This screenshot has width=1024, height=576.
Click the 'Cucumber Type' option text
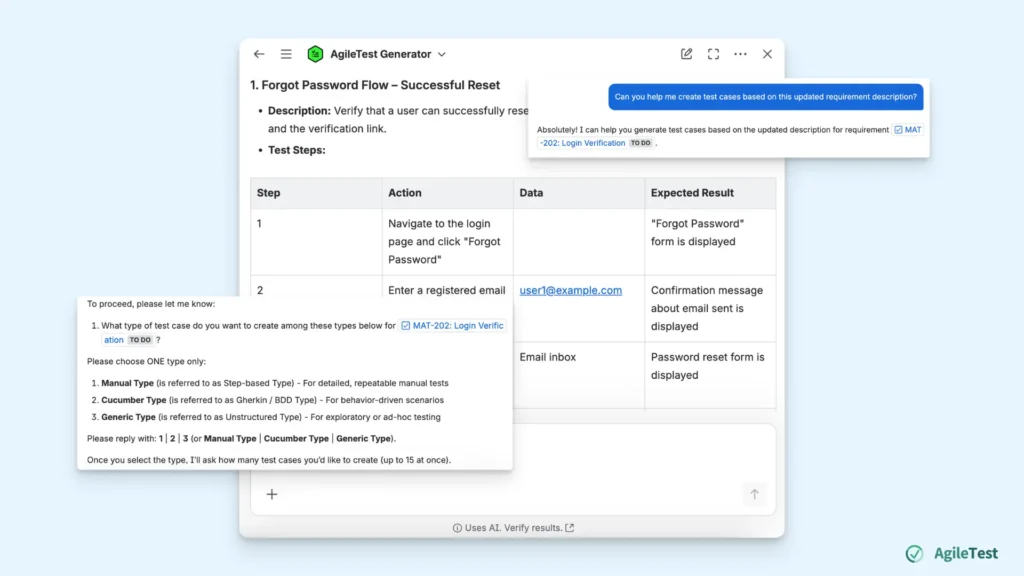pyautogui.click(x=134, y=400)
